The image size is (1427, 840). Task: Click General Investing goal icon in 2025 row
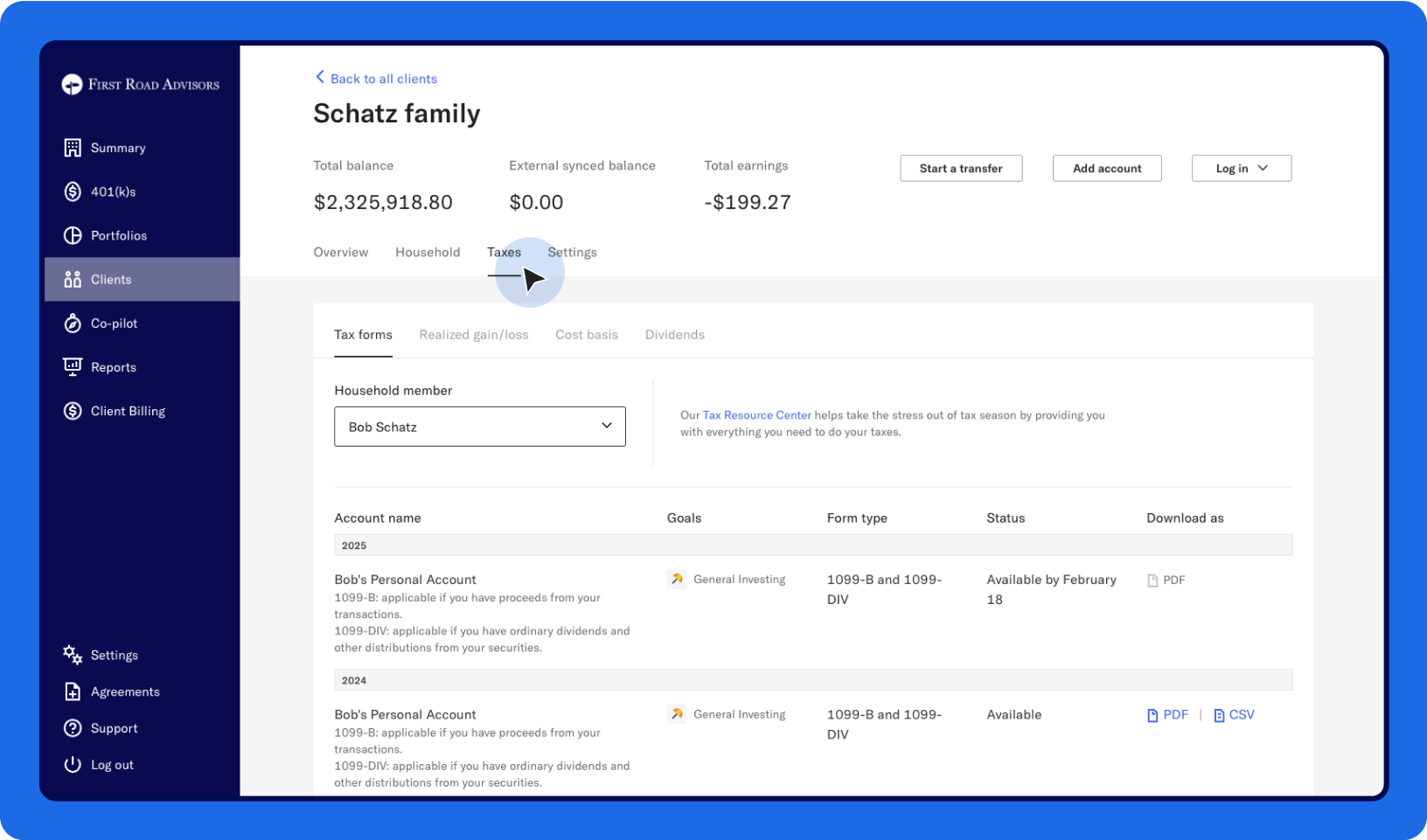pos(677,579)
